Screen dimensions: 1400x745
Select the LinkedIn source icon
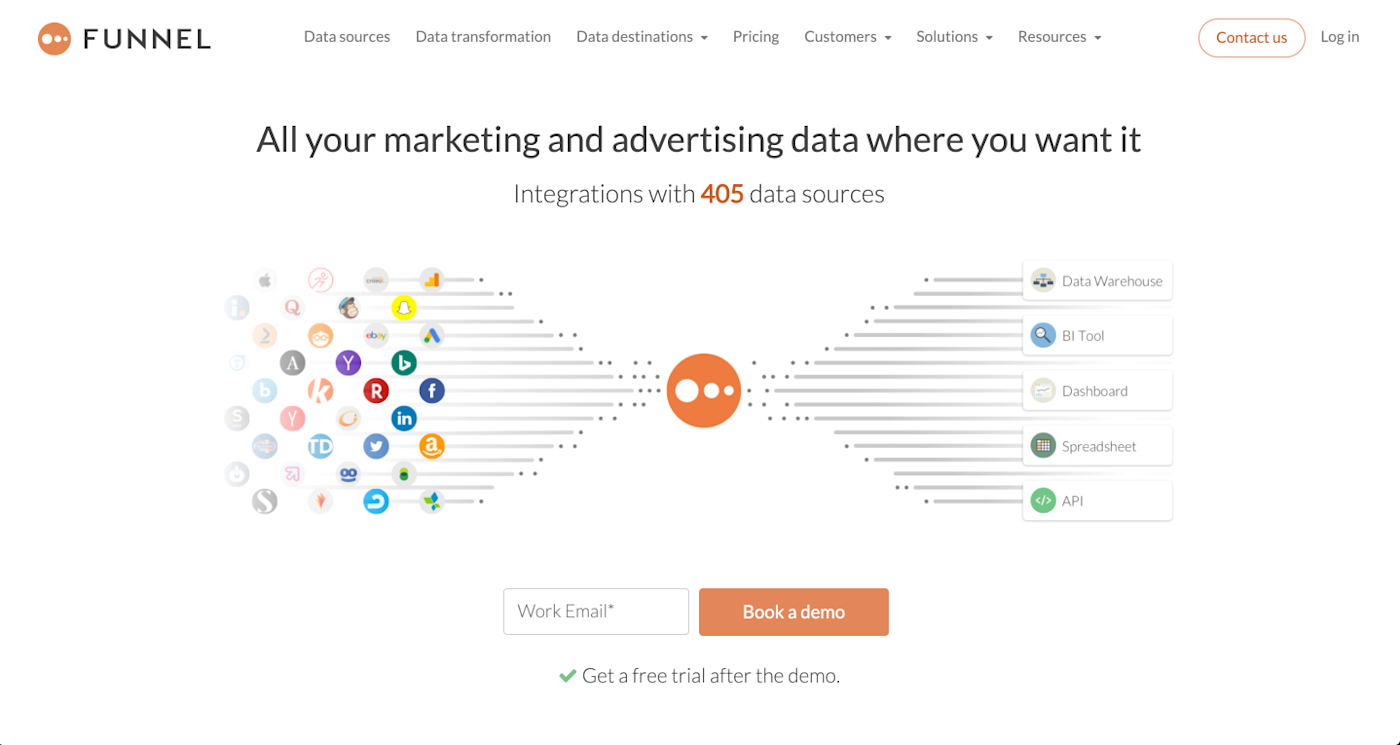click(x=403, y=418)
